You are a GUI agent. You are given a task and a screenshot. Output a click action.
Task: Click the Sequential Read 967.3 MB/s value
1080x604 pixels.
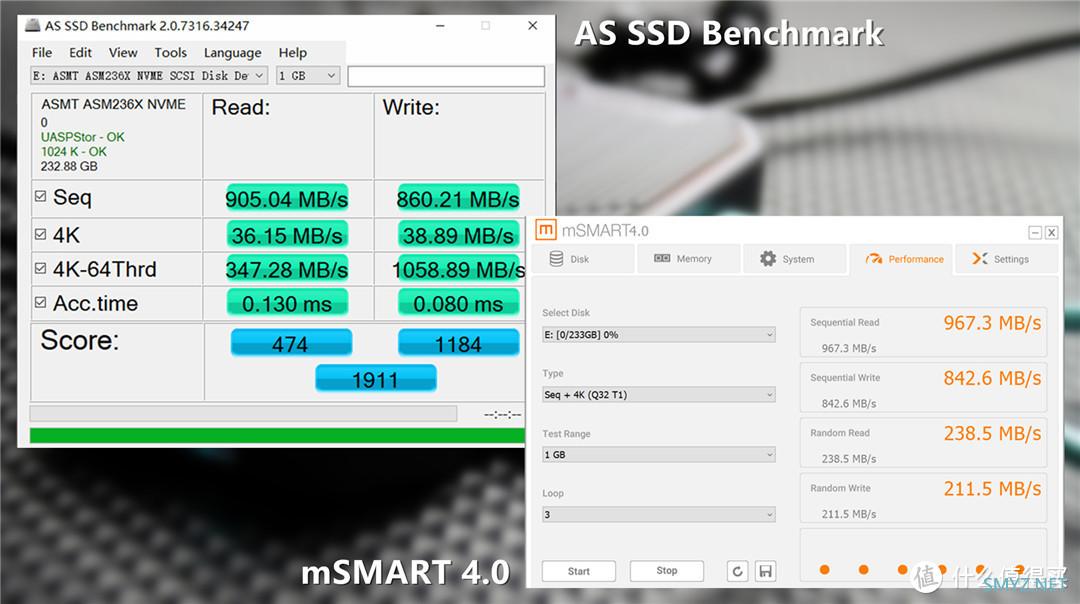[x=992, y=322]
